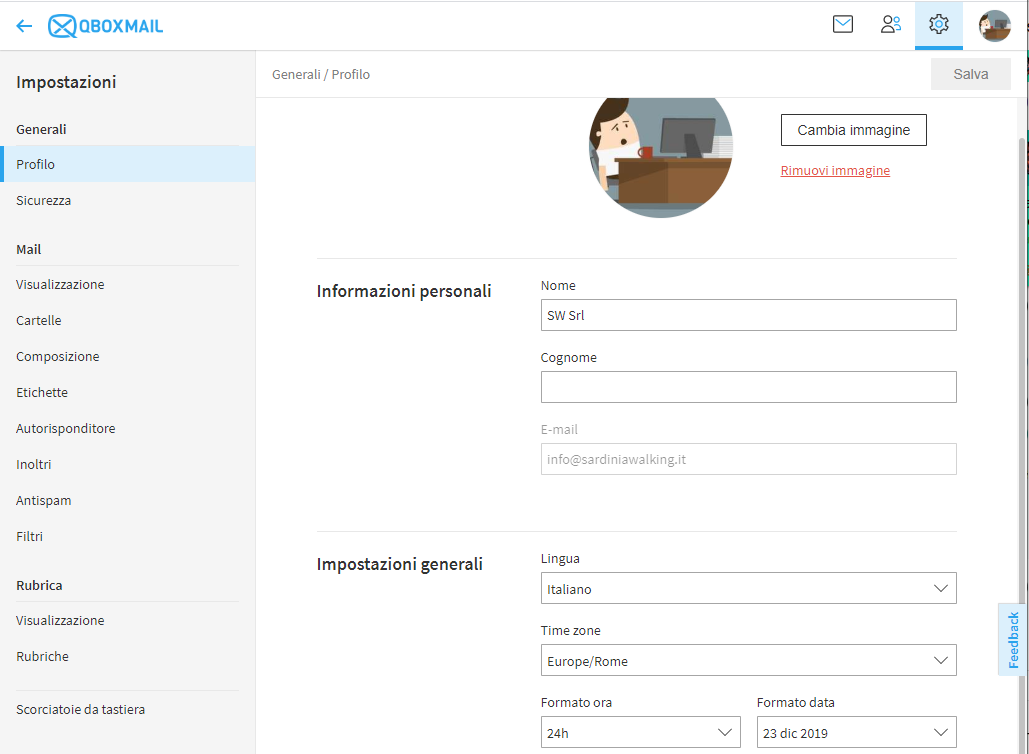Image resolution: width=1029 pixels, height=754 pixels.
Task: Expand the Lingua dropdown
Action: coord(748,588)
